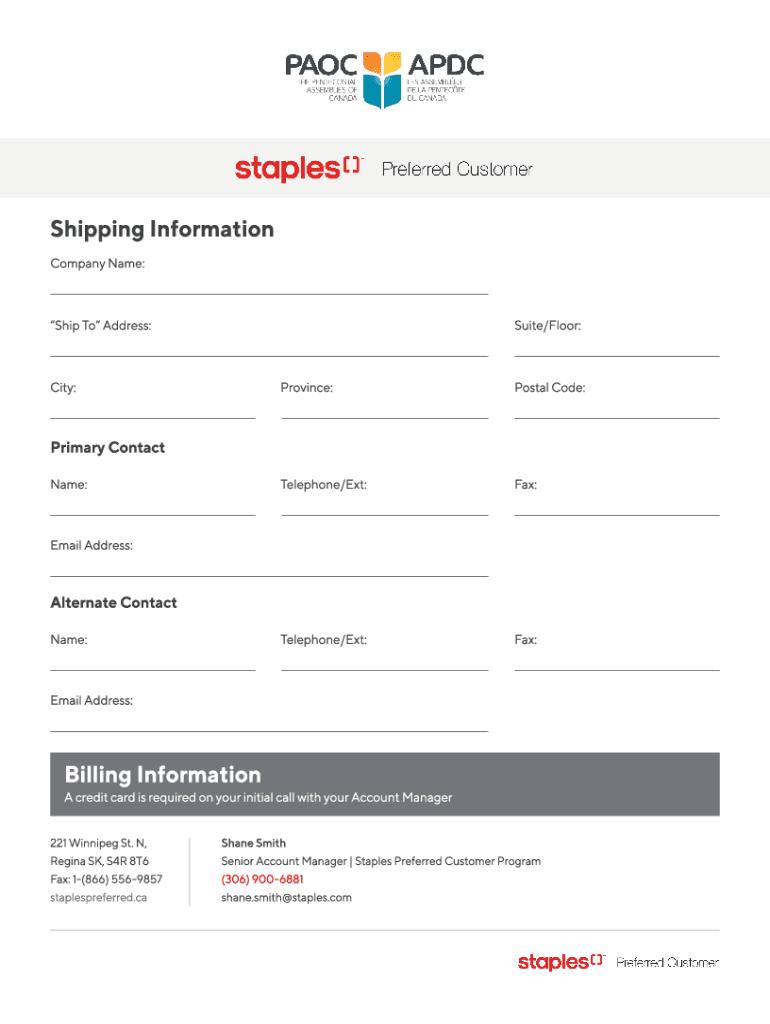The width and height of the screenshot is (770, 1024).
Task: Open the shane.smith@staples.com email link
Action: click(x=286, y=898)
